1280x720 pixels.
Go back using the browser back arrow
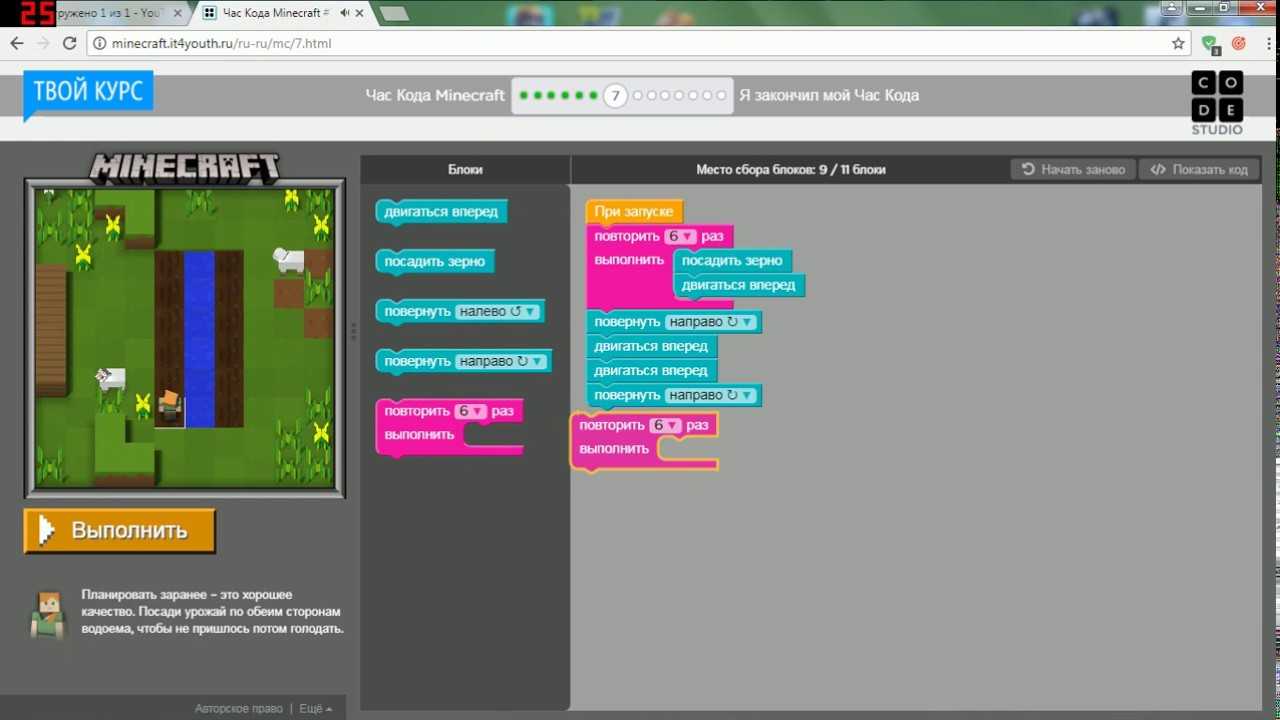click(x=17, y=43)
